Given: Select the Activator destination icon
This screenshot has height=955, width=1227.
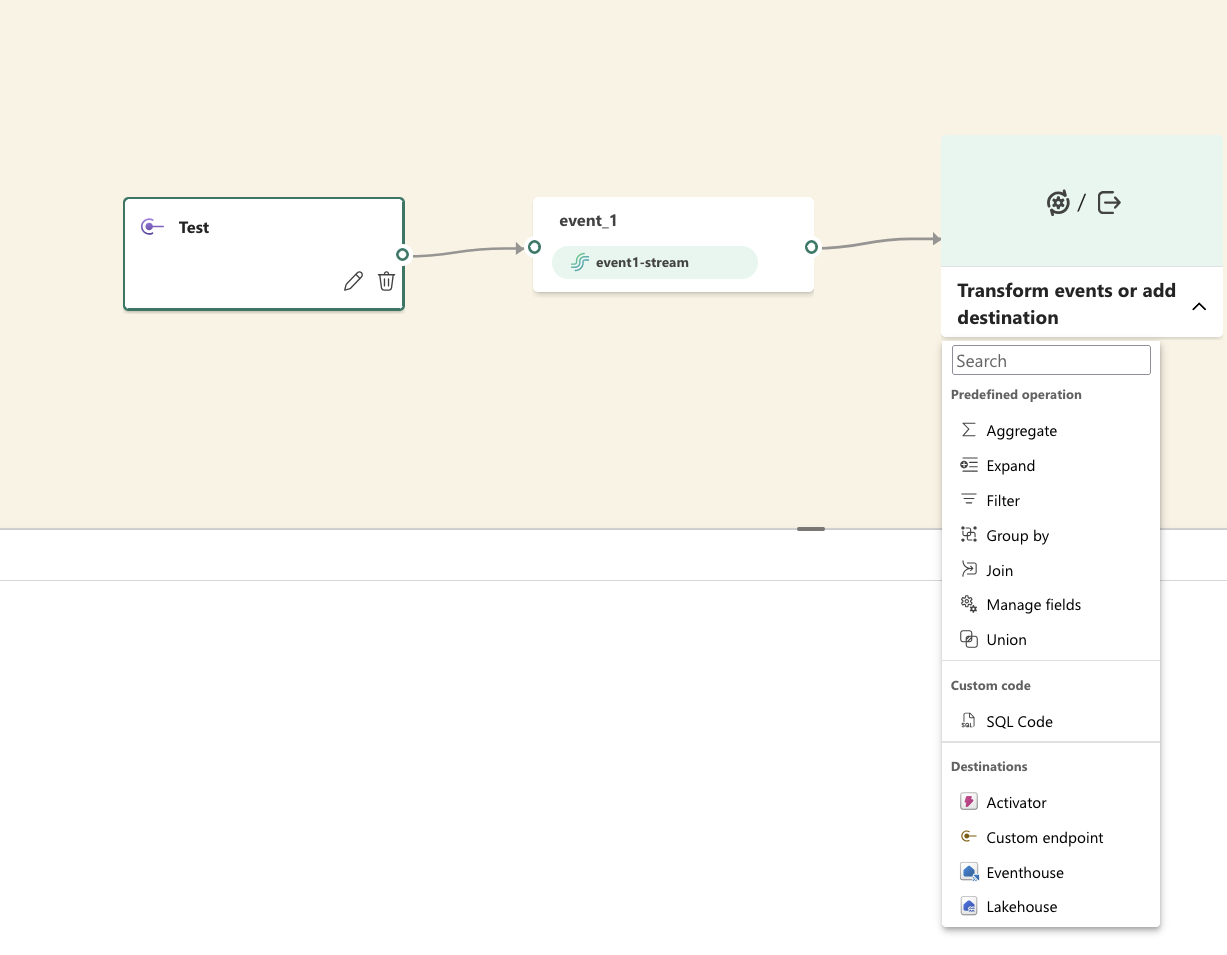Looking at the screenshot, I should pos(968,802).
